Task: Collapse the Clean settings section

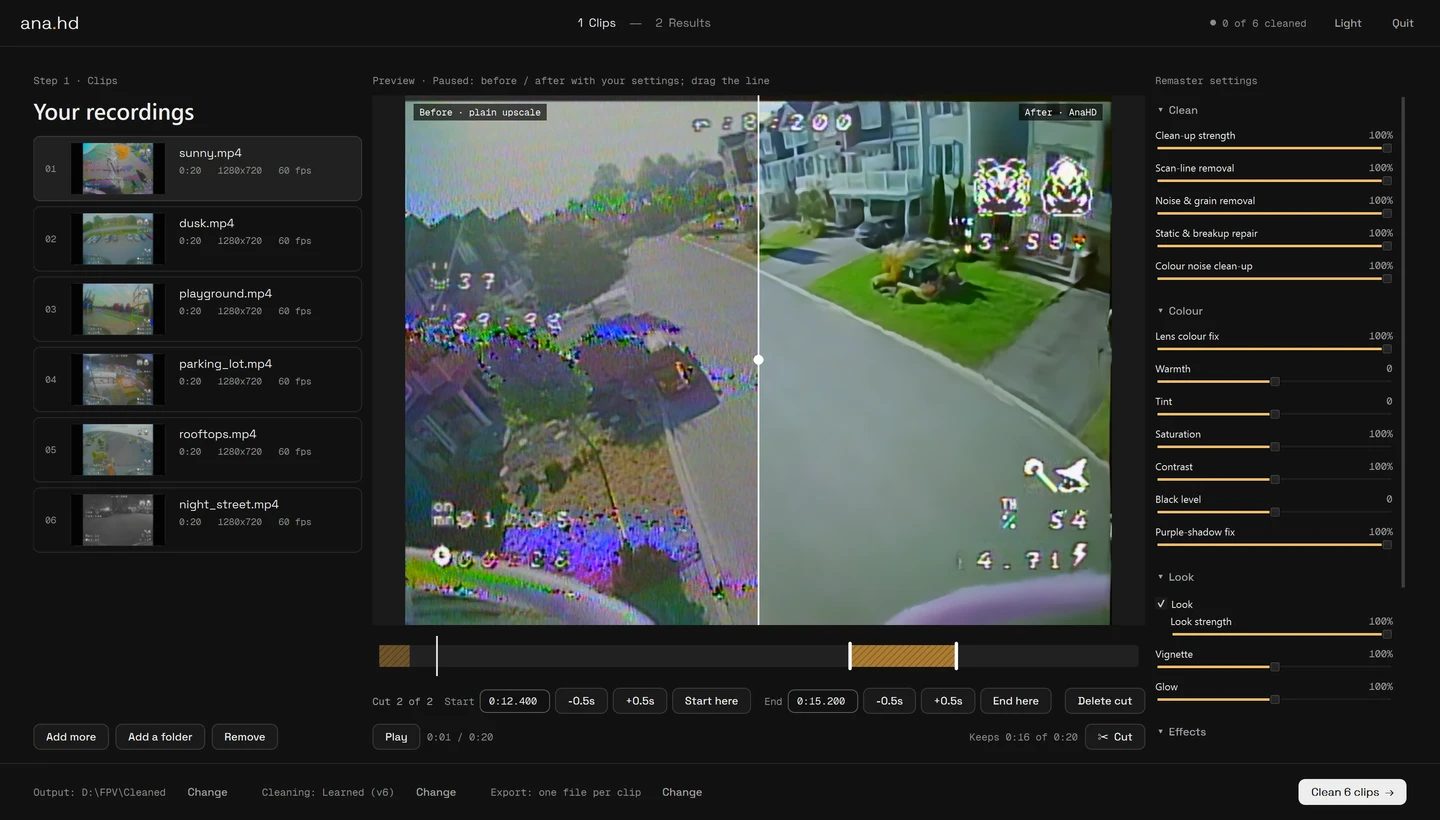Action: click(1177, 110)
